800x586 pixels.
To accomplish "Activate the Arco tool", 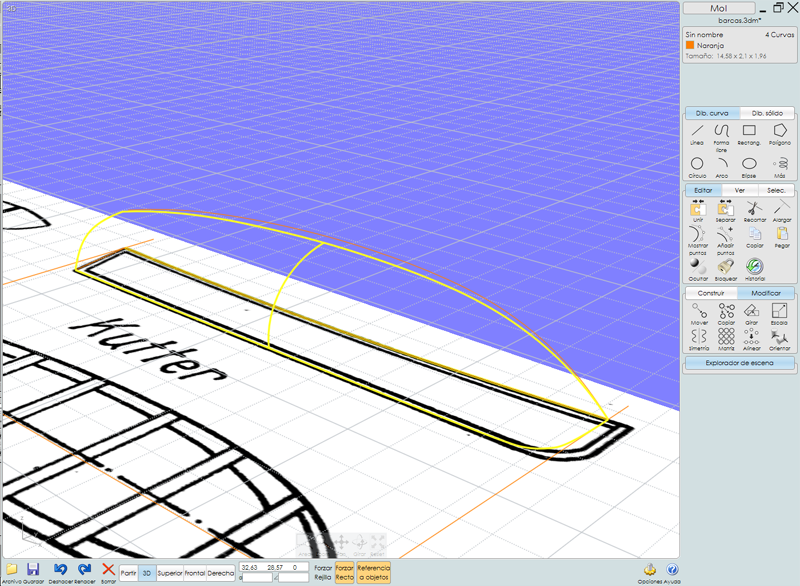I will click(x=721, y=167).
